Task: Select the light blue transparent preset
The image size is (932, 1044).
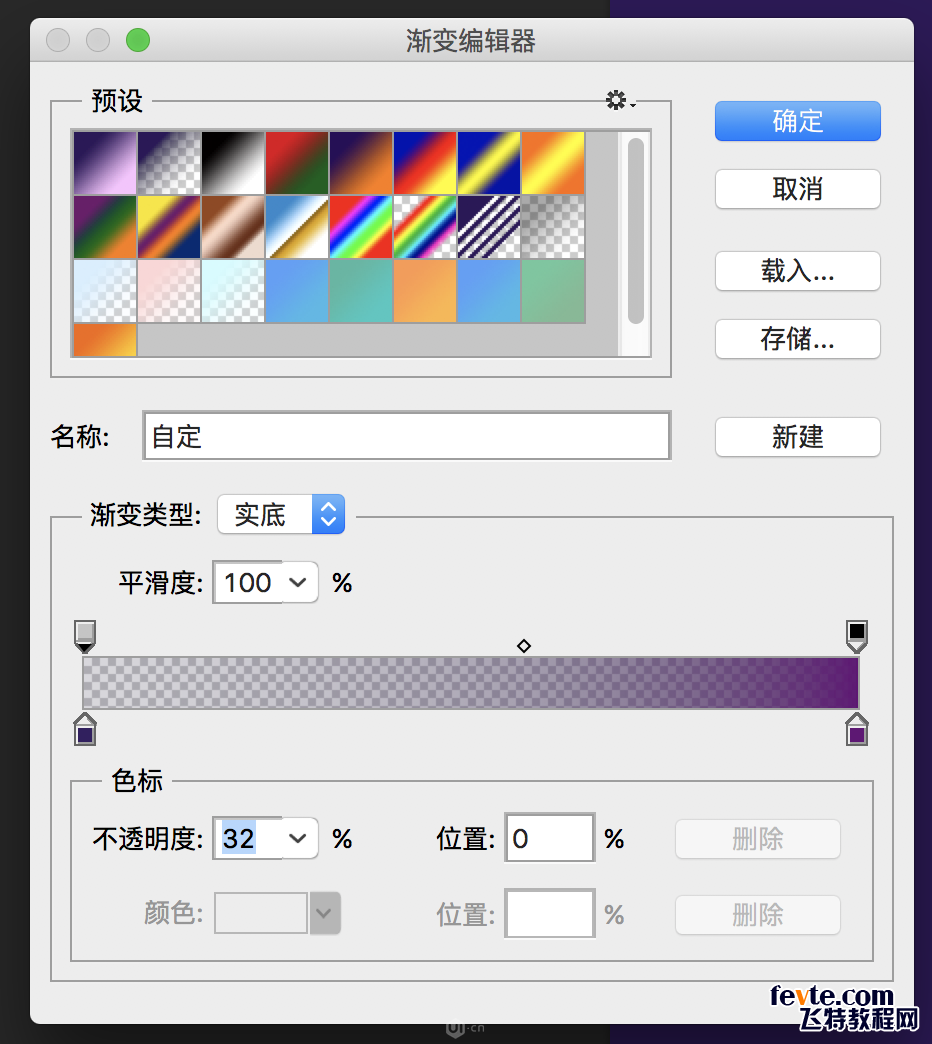Action: [x=105, y=291]
